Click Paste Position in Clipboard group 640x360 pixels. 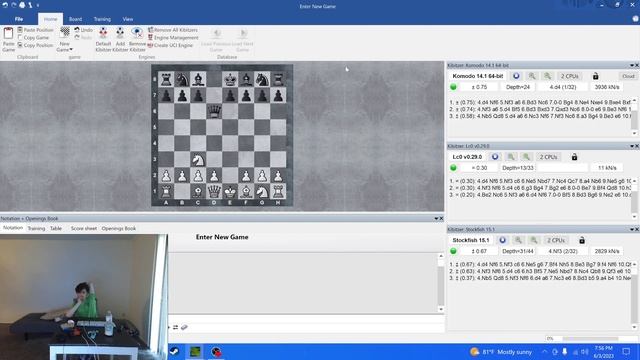(35, 30)
